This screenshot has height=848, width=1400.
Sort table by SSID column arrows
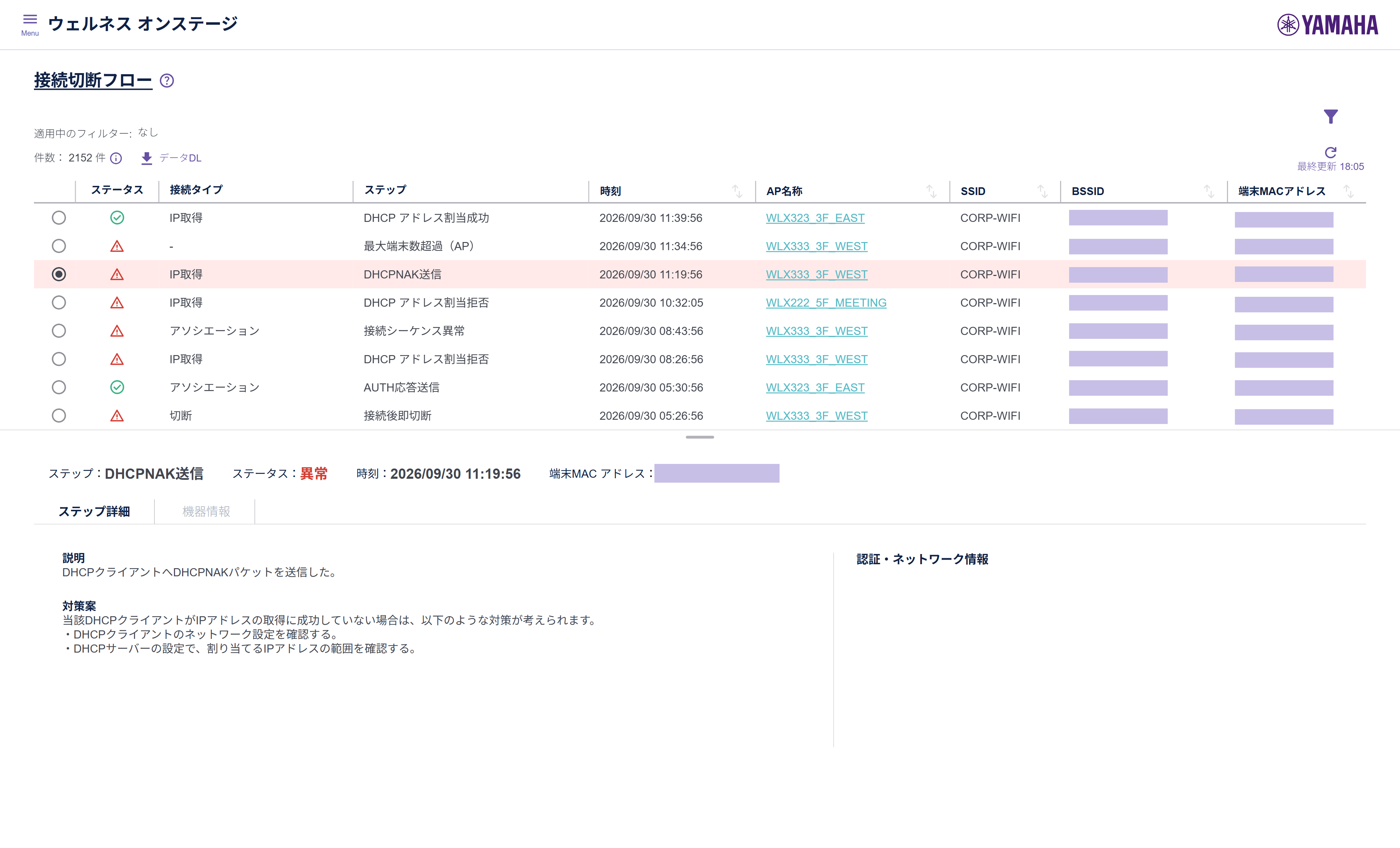tap(1043, 192)
